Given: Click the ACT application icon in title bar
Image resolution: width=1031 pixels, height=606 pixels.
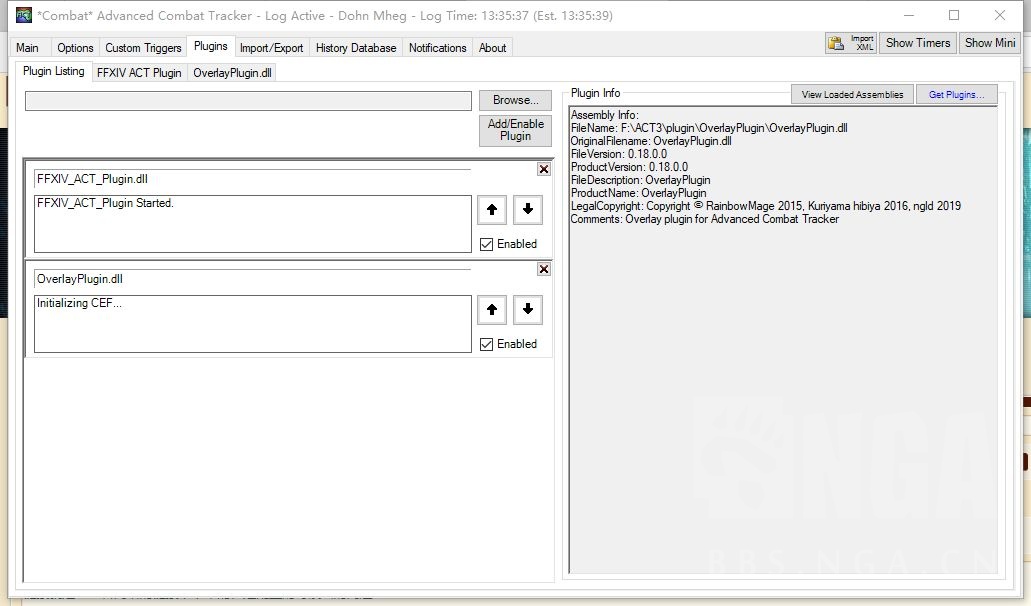Looking at the screenshot, I should [24, 15].
